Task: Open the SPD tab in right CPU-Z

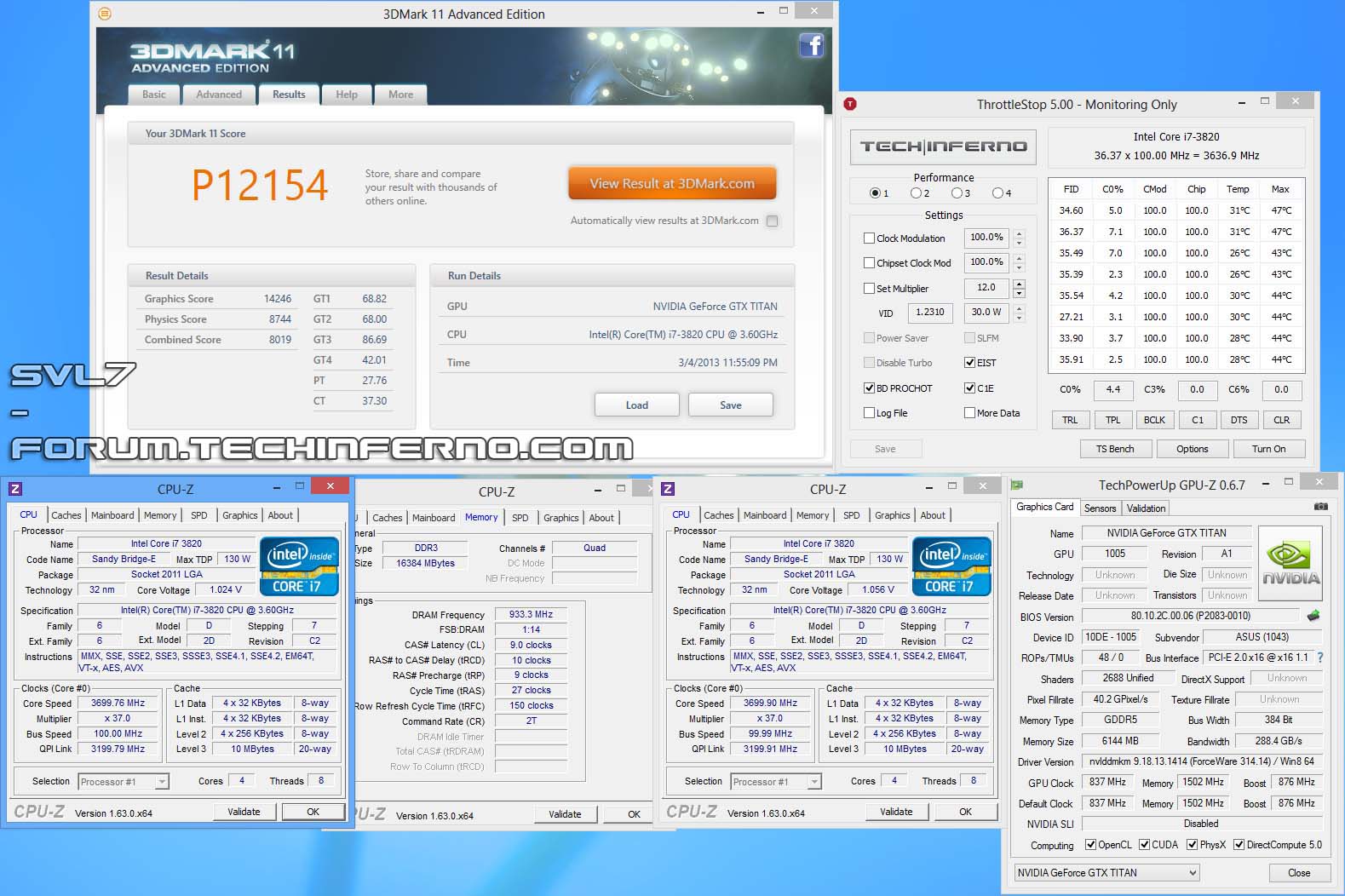Action: click(x=851, y=515)
